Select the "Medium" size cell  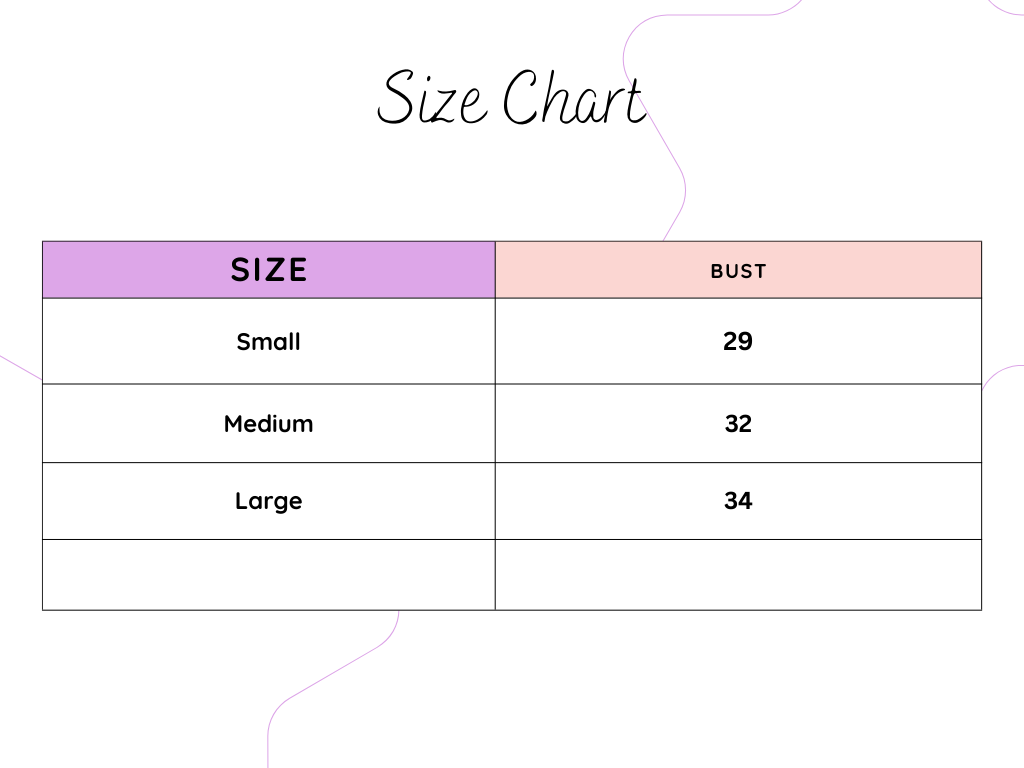(x=268, y=424)
